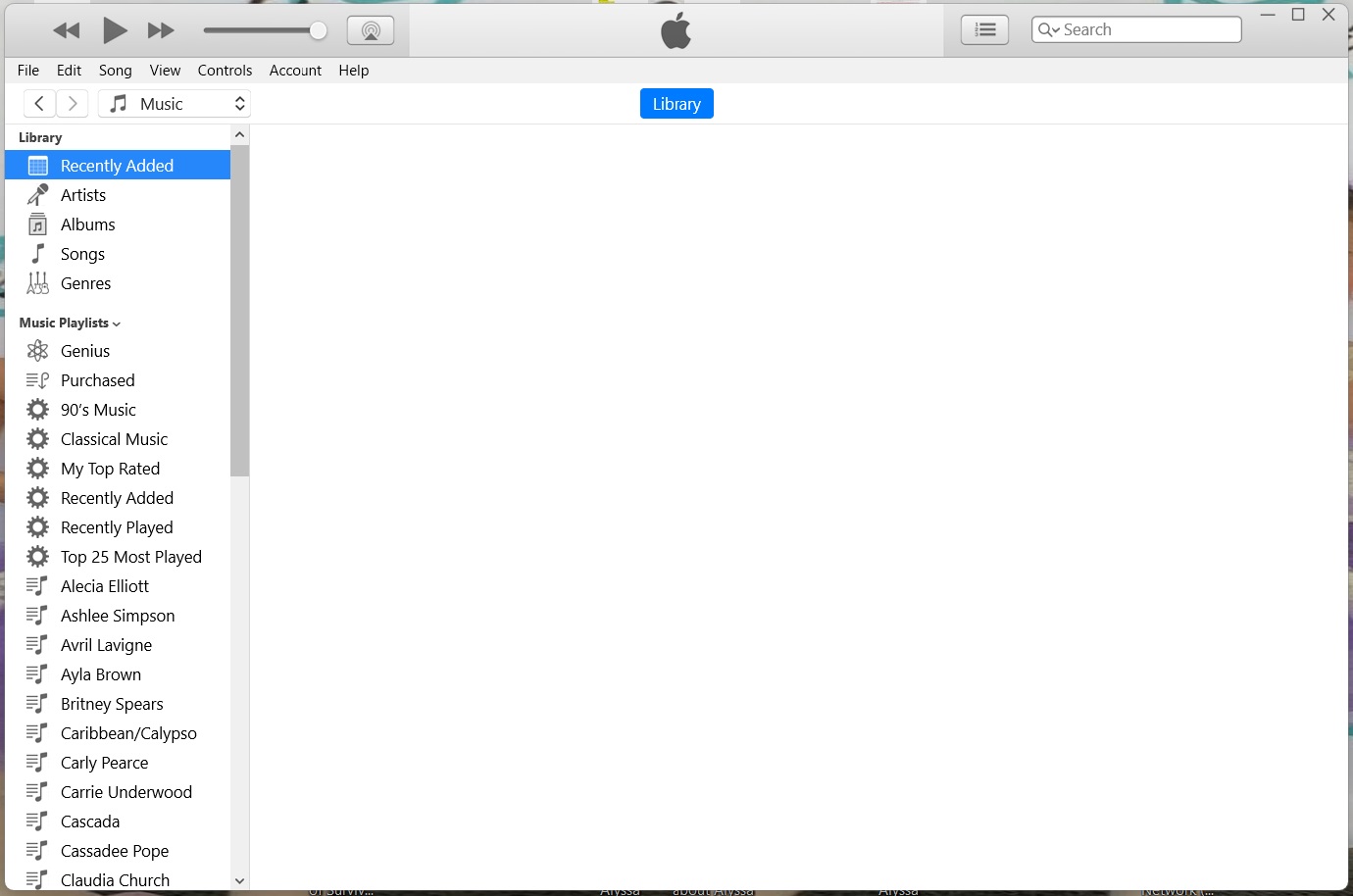Screen dimensions: 1353x896
Task: Open the Purchased playlist icon
Action: (x=38, y=380)
